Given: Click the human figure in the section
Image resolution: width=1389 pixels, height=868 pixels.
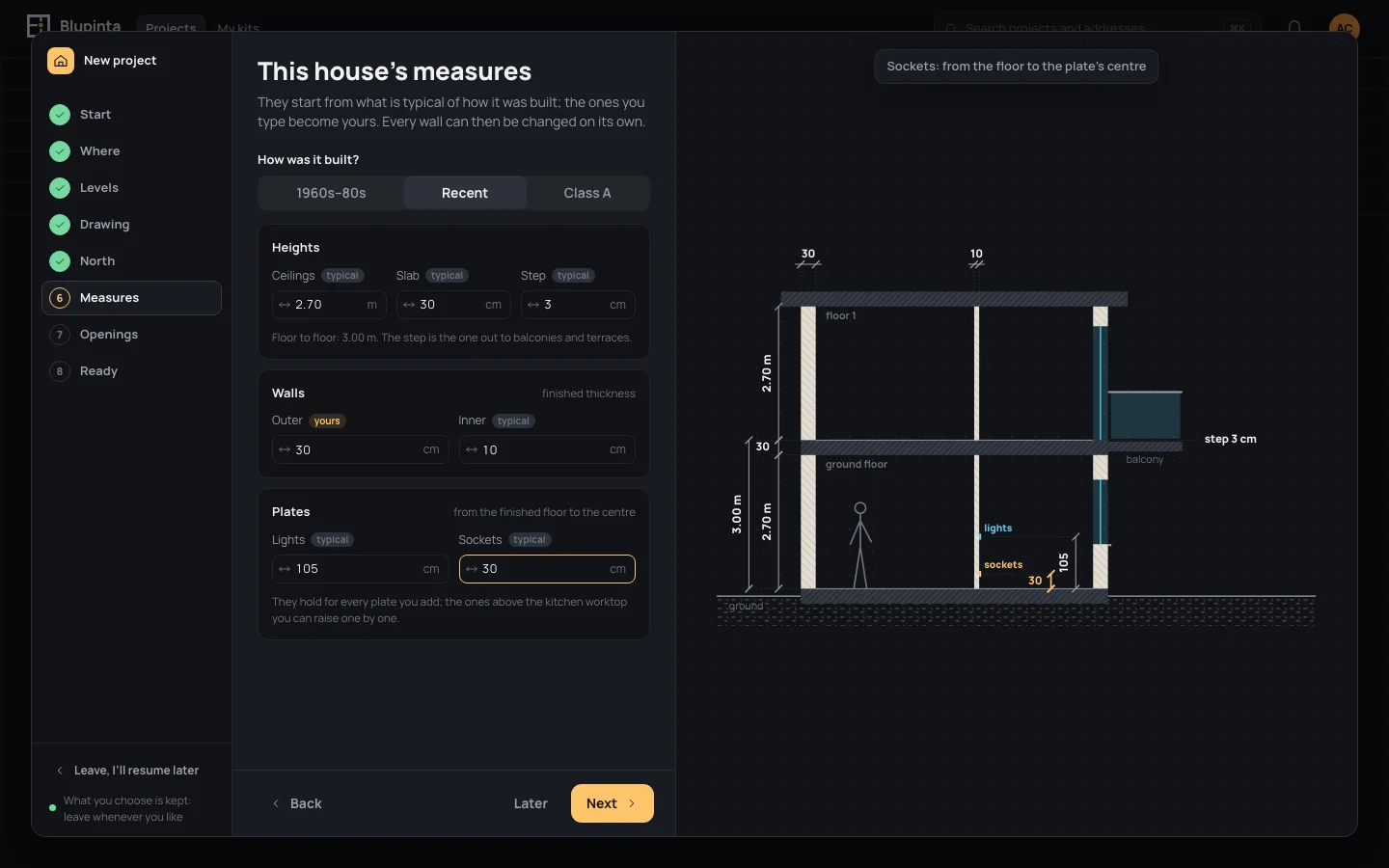Looking at the screenshot, I should [x=860, y=545].
